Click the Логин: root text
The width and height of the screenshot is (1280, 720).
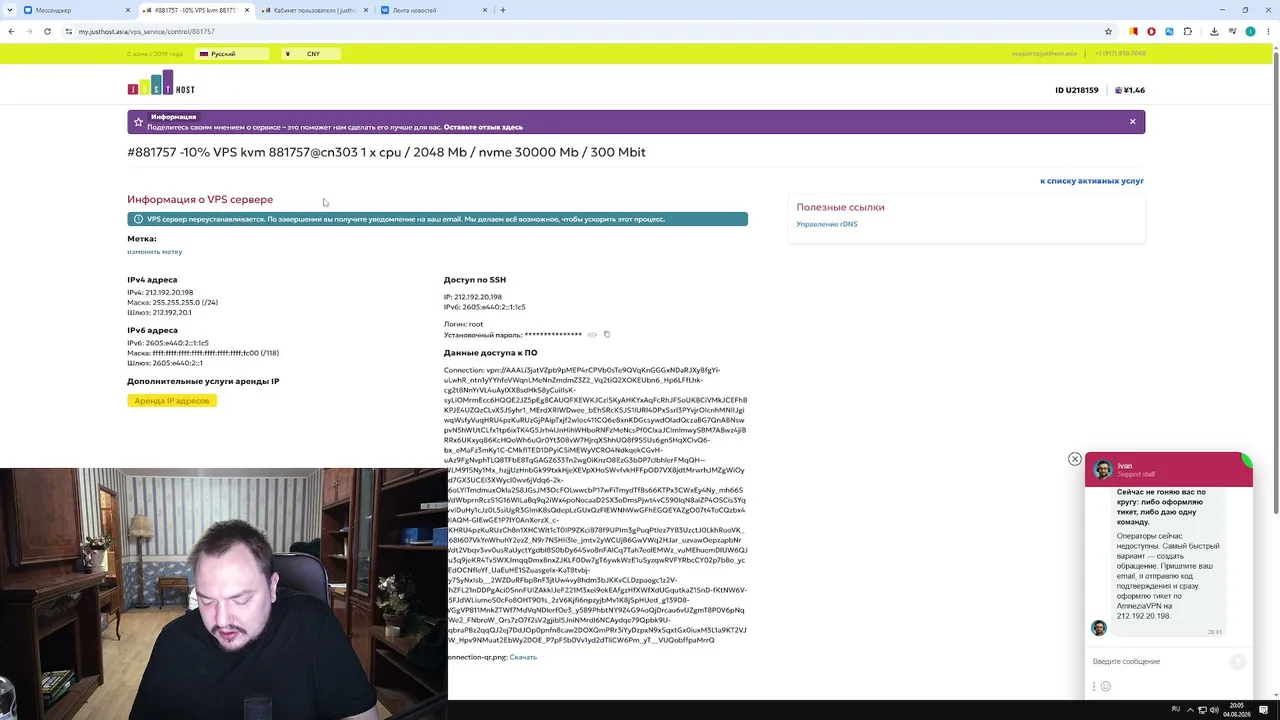[x=463, y=324]
